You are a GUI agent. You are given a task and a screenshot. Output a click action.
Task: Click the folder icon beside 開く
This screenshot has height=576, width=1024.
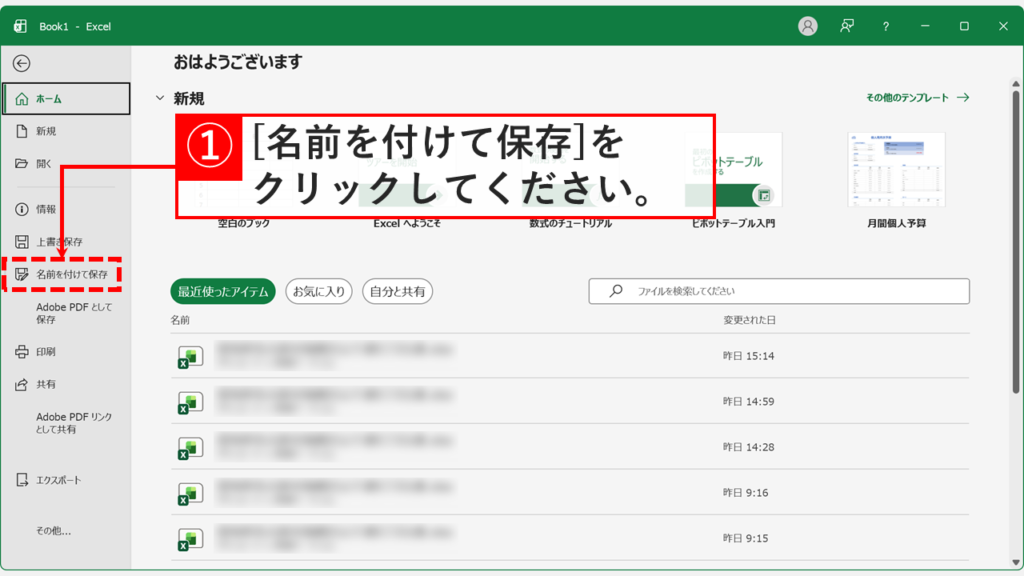pos(22,163)
